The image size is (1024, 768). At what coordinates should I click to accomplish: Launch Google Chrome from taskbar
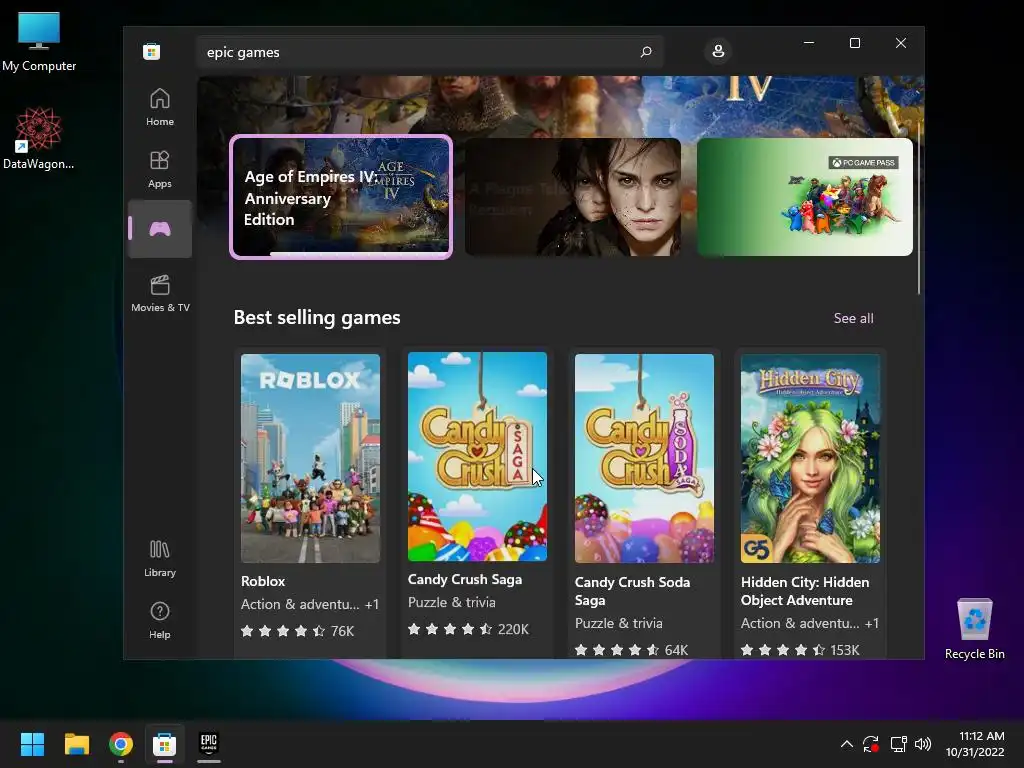[x=121, y=744]
